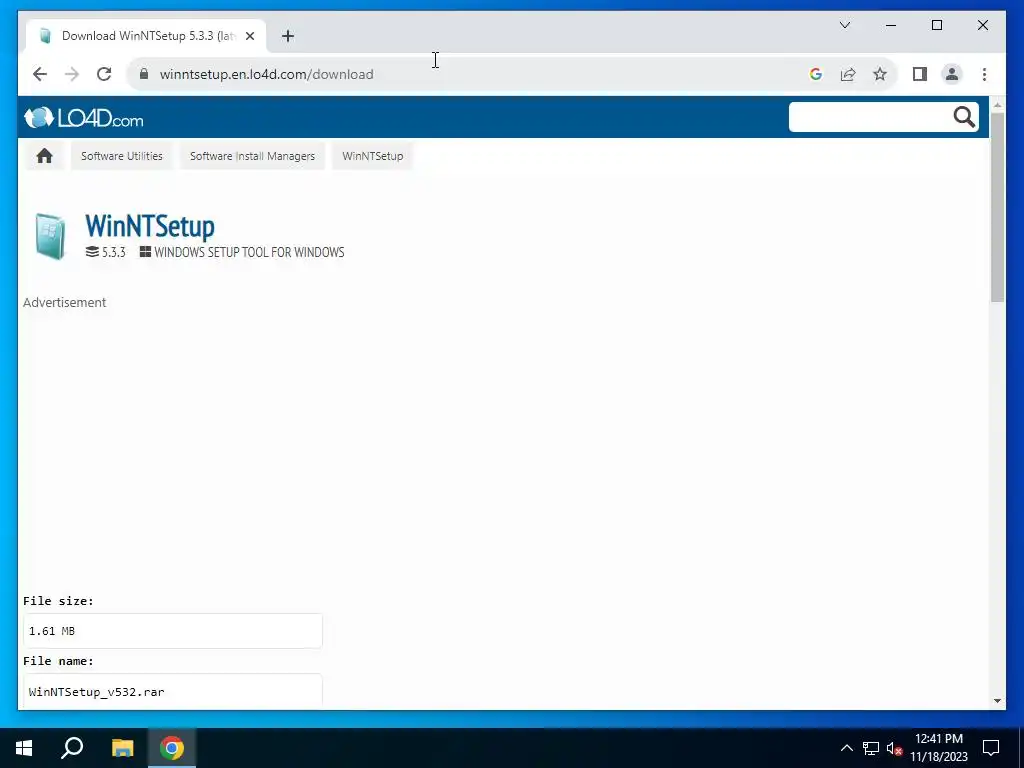The image size is (1024, 768).
Task: Open clock showing 12:41 PM
Action: point(939,748)
